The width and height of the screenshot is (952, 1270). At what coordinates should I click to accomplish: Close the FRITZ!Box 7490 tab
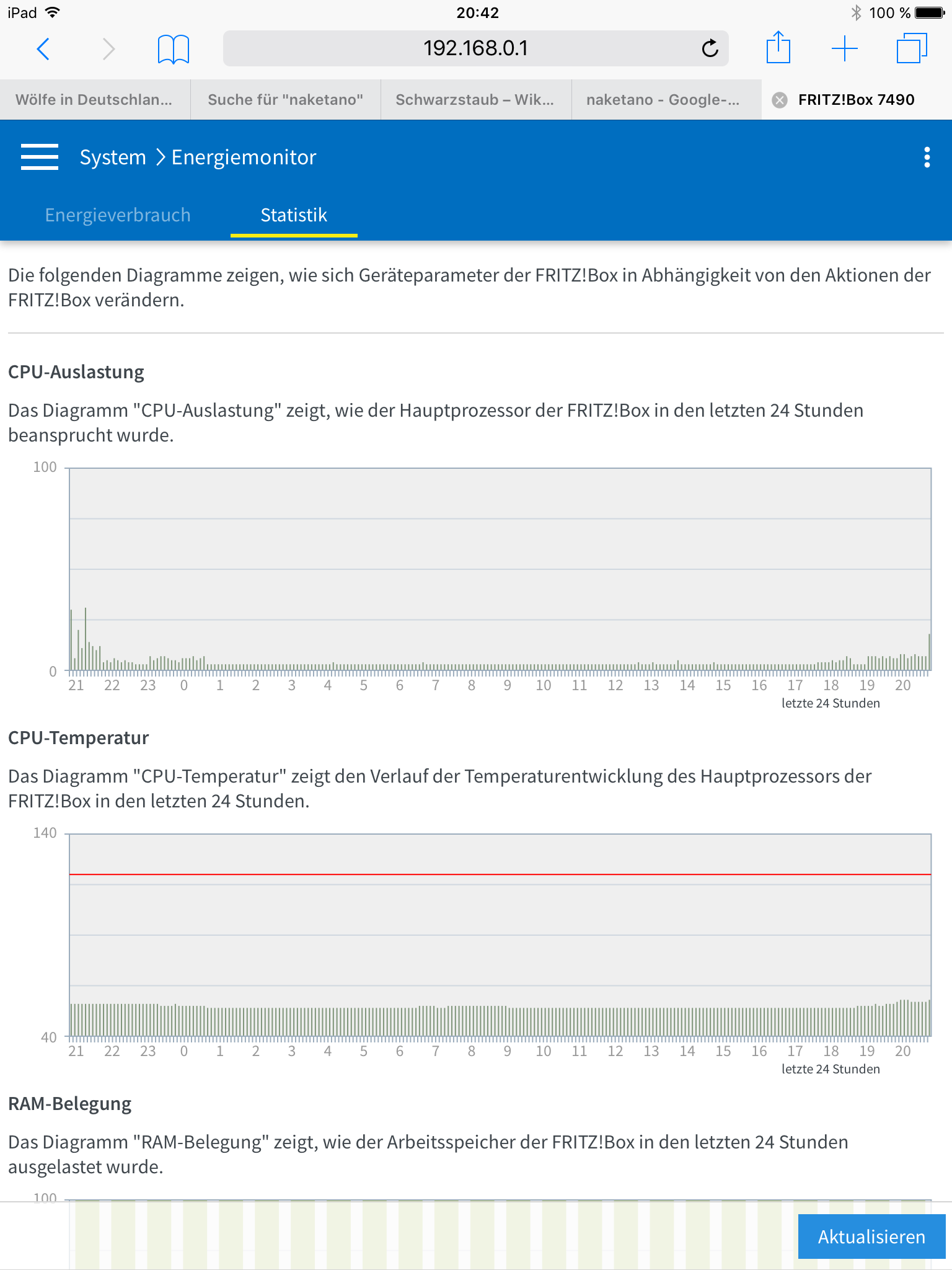[780, 100]
